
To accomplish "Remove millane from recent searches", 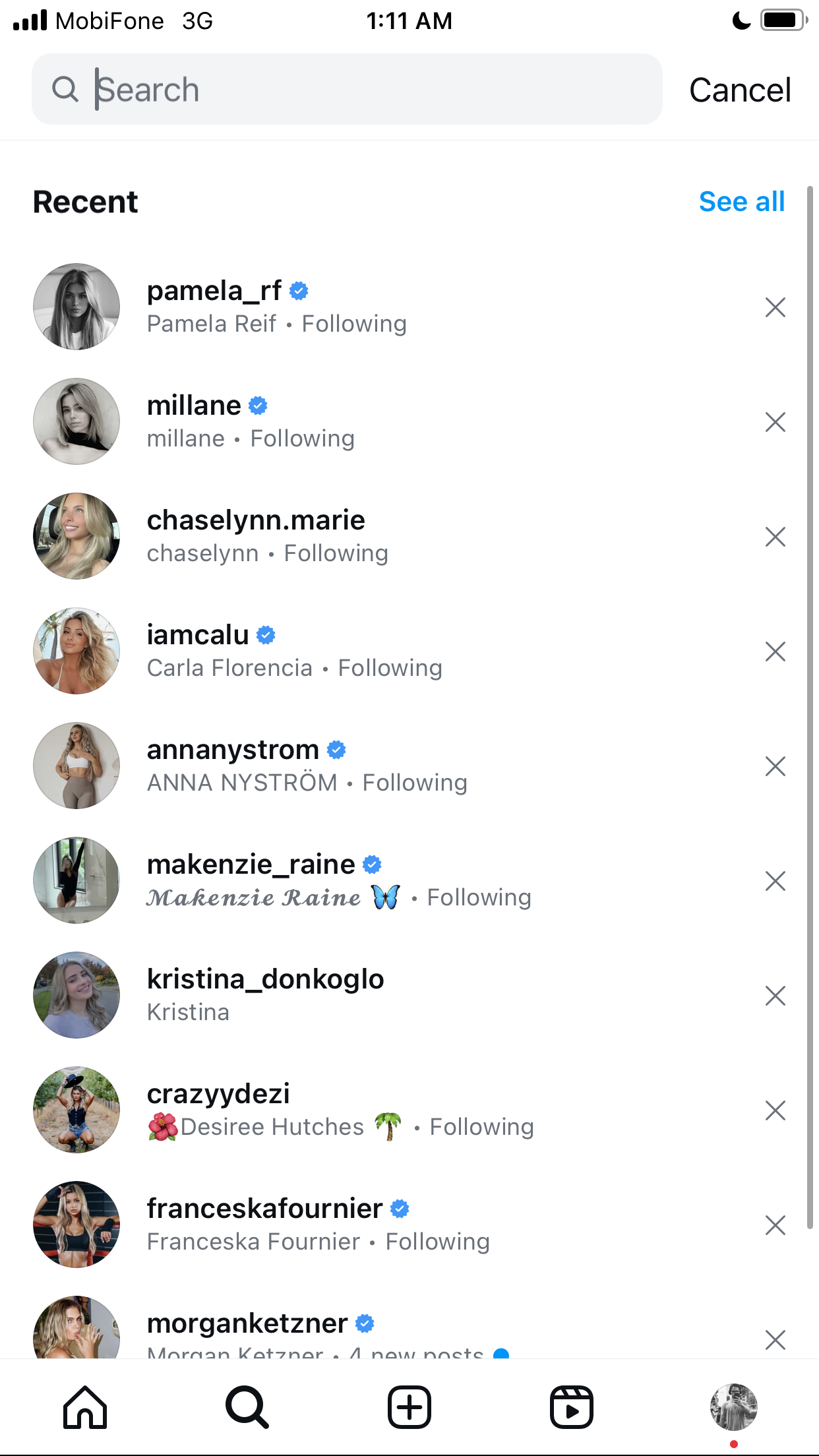I will (x=775, y=422).
